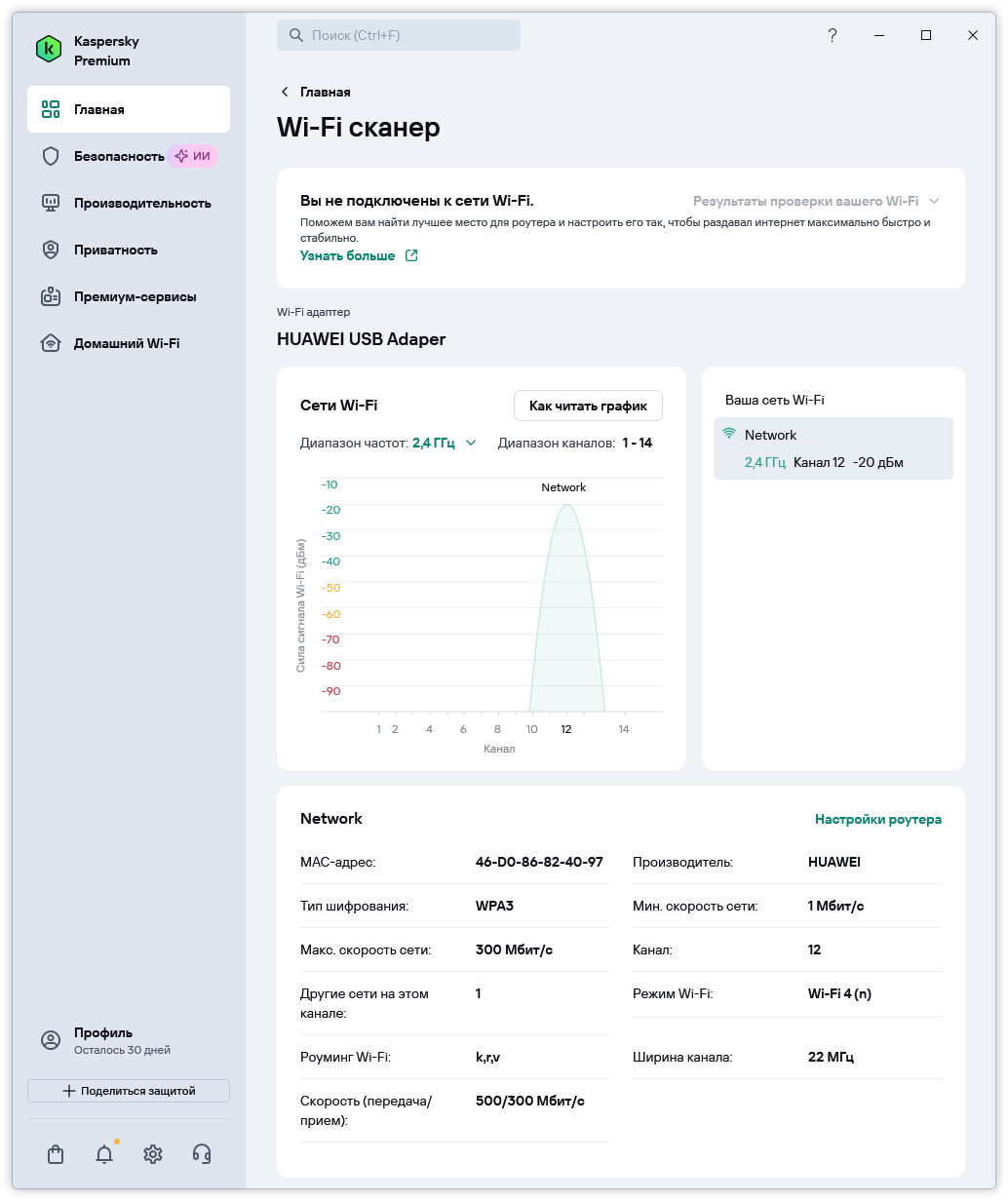Open the store bag icon in sidebar
The width and height of the screenshot is (1008, 1201).
pos(56,1154)
